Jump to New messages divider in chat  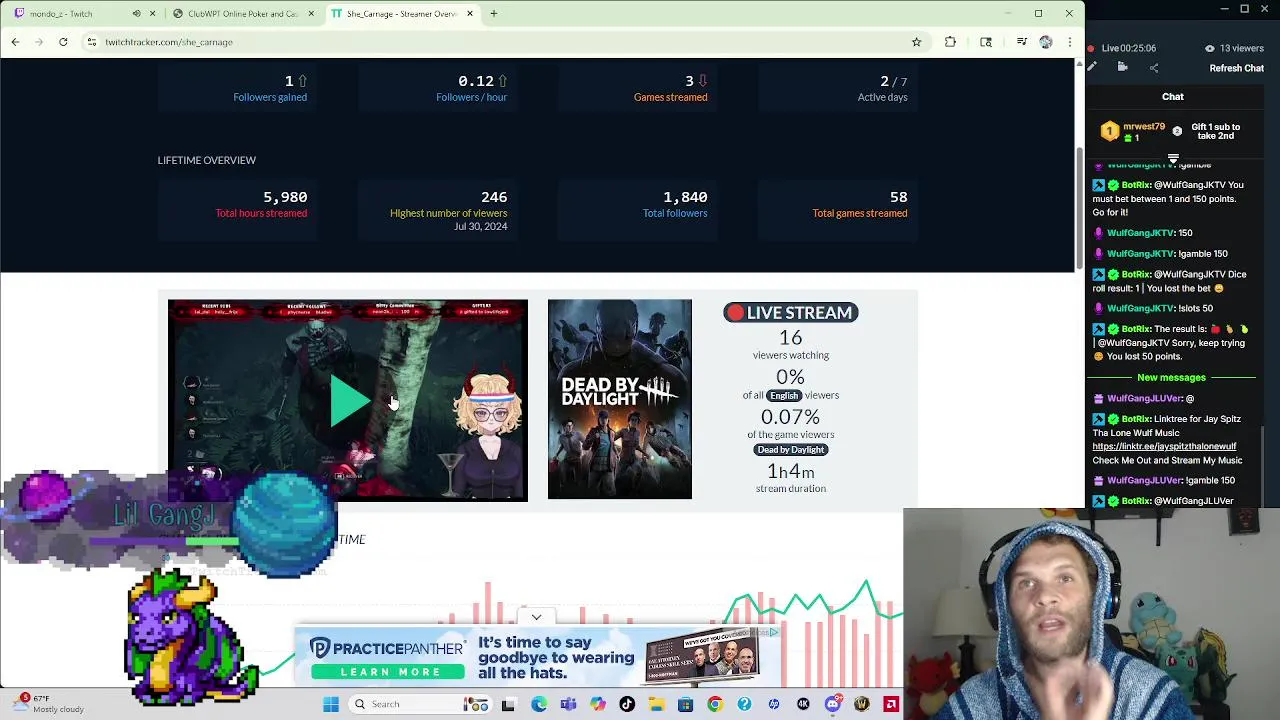pyautogui.click(x=1171, y=378)
